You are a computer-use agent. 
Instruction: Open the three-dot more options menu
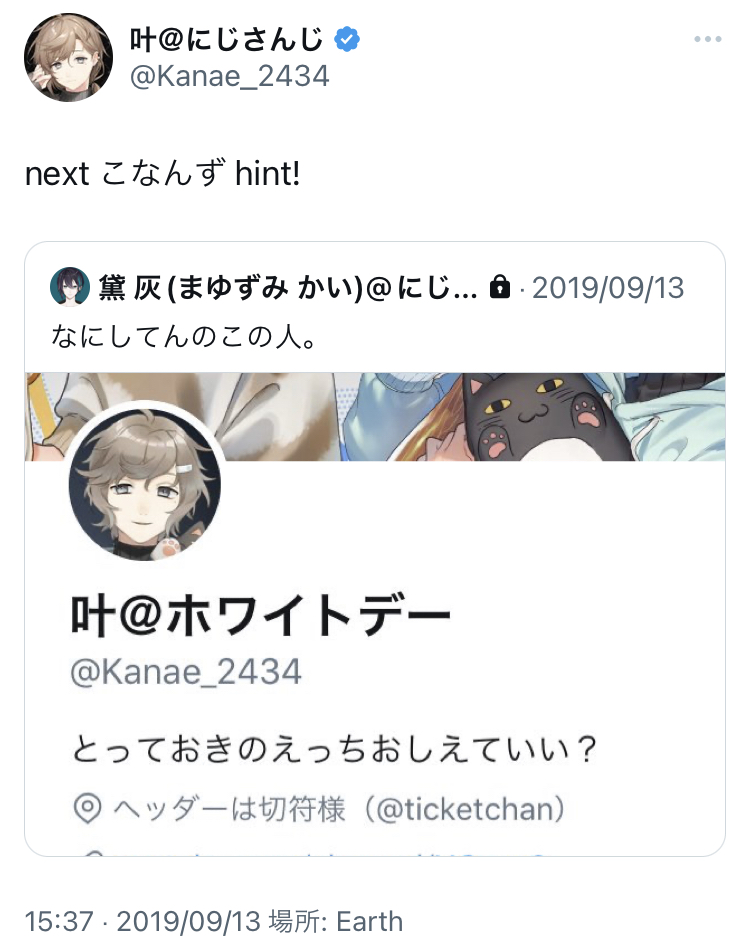tap(708, 39)
